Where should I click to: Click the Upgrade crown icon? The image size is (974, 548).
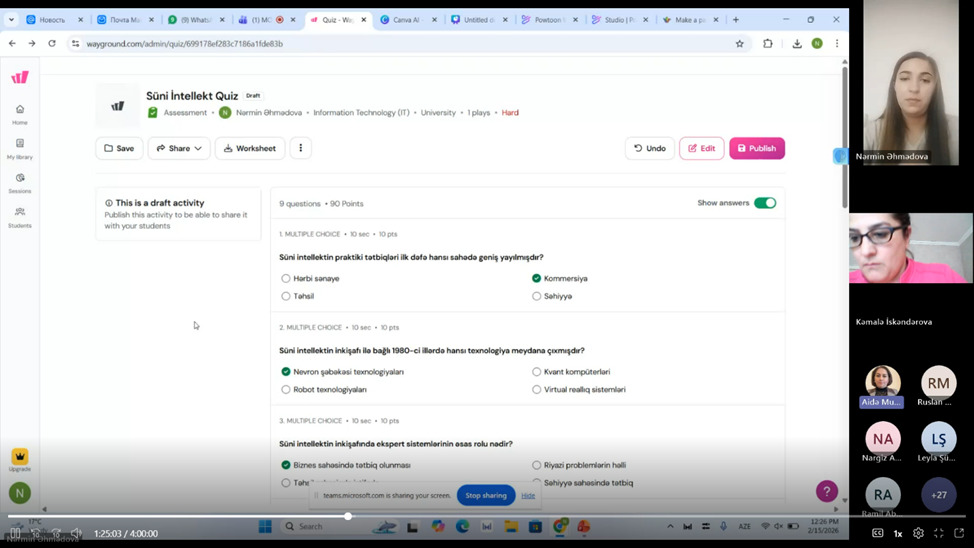point(20,458)
